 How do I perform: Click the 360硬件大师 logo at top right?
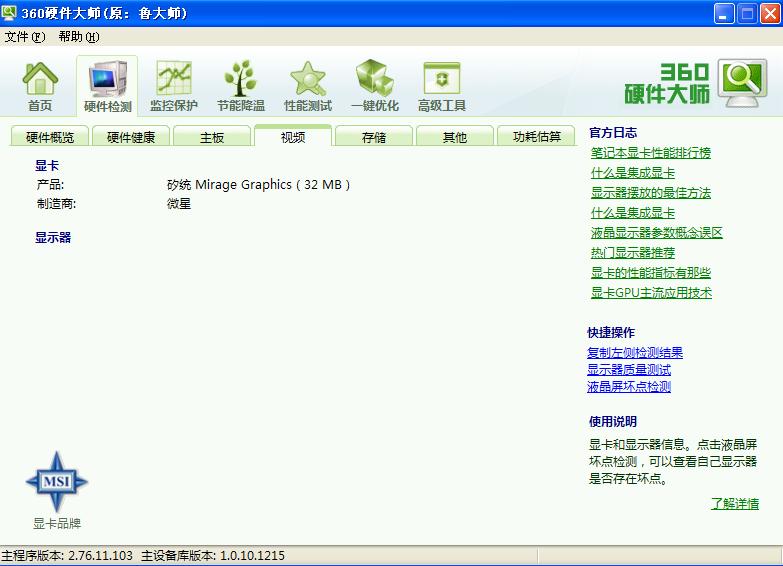[697, 83]
